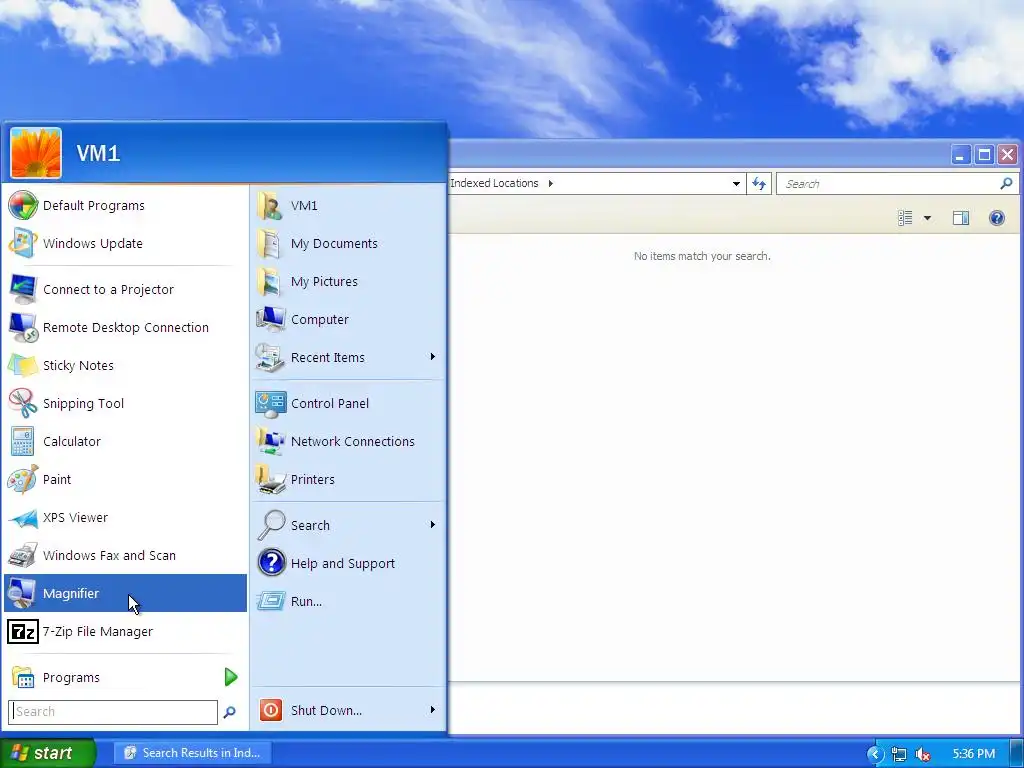Toggle the preview pane icon
1024x768 pixels.
pos(961,217)
